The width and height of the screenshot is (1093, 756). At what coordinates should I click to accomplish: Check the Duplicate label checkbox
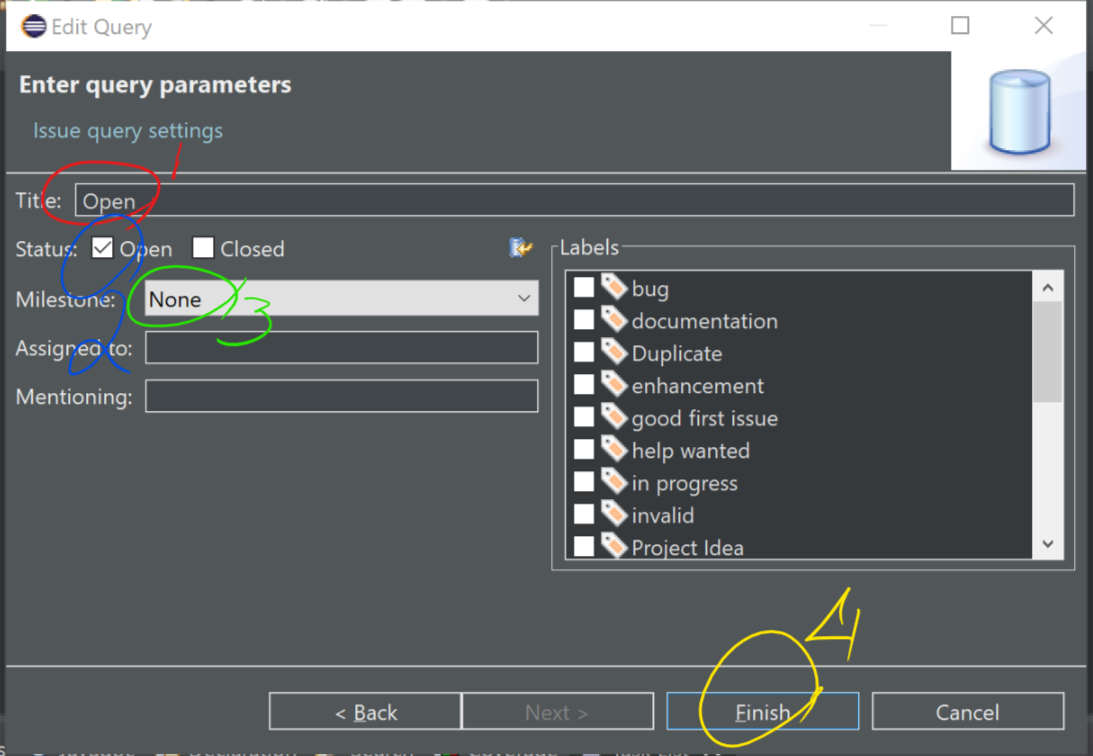pyautogui.click(x=585, y=352)
